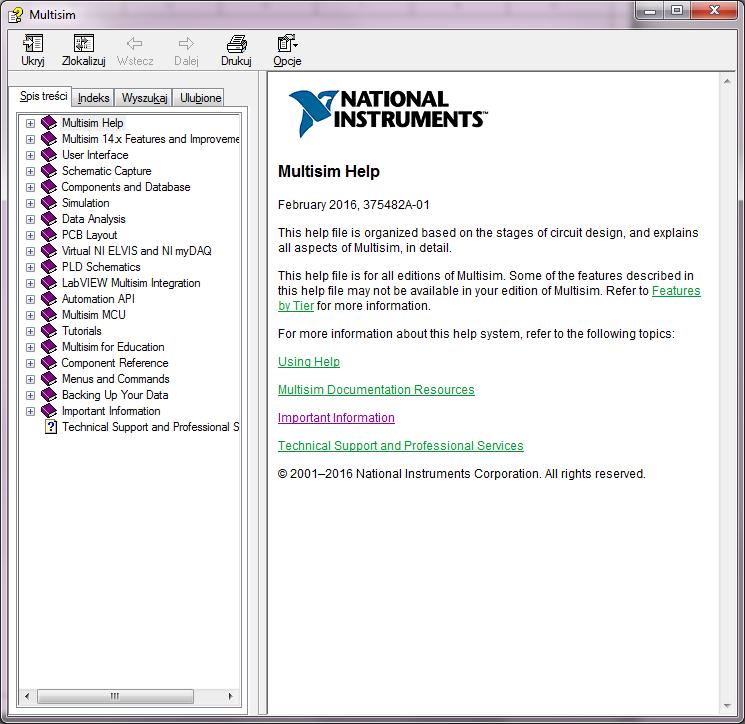Open the Features by Tier link
The image size is (745, 724).
676,291
